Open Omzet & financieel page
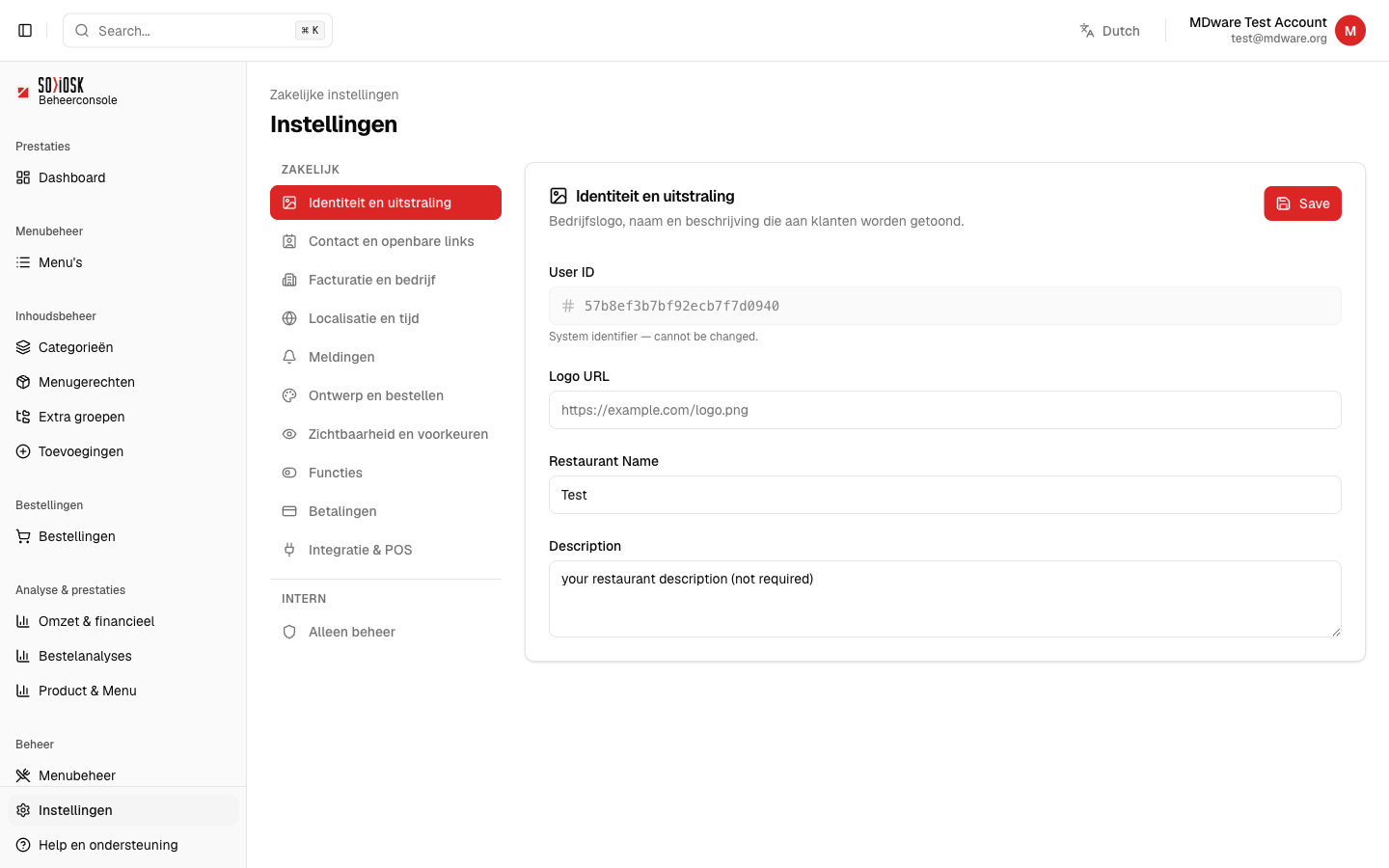 (x=123, y=621)
